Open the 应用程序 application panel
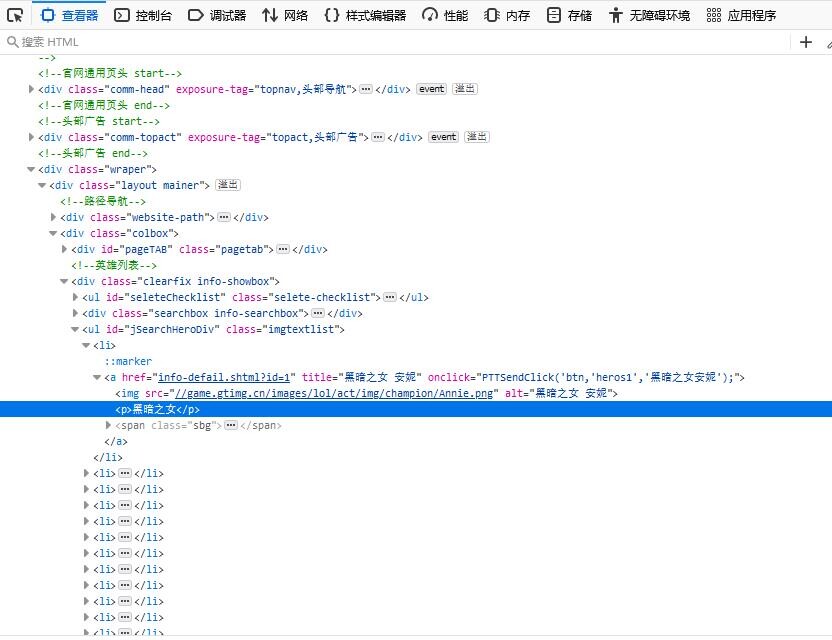The height and width of the screenshot is (640, 832). [741, 15]
